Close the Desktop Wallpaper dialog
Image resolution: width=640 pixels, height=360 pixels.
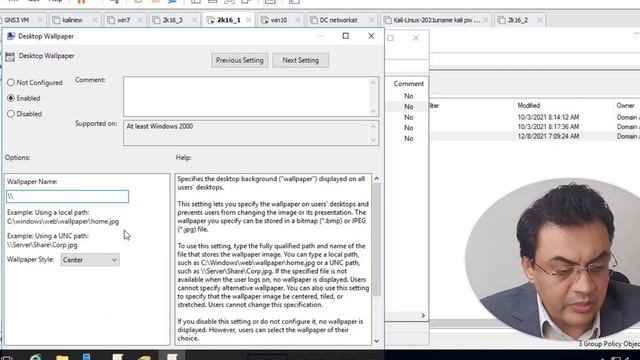(371, 36)
